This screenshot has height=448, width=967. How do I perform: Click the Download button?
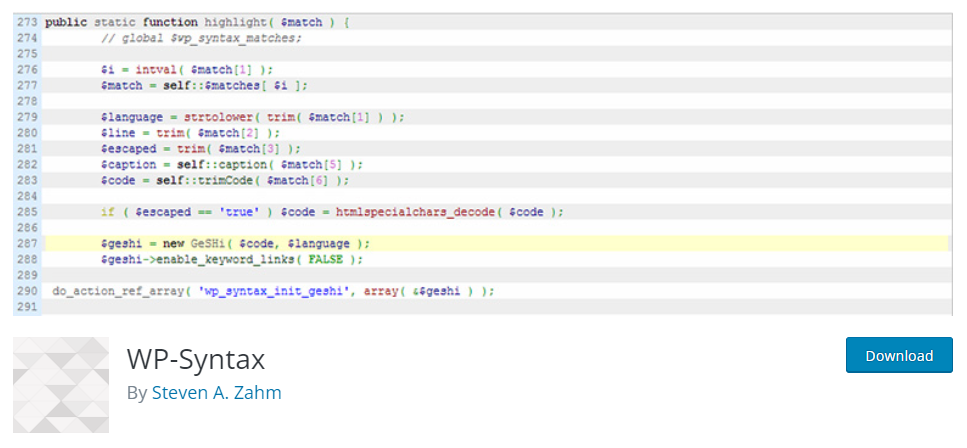pyautogui.click(x=899, y=355)
